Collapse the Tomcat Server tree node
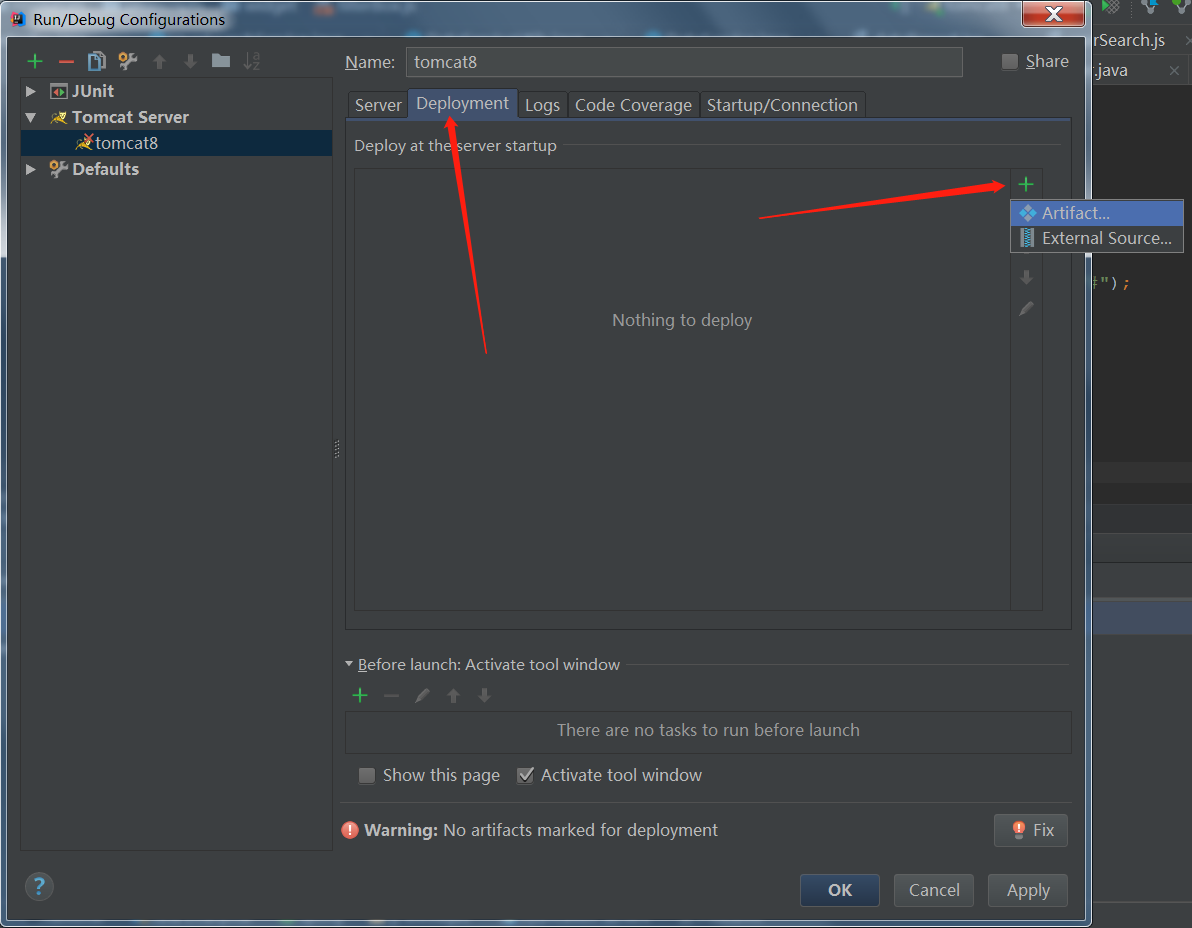Image resolution: width=1192 pixels, height=928 pixels. (x=31, y=117)
